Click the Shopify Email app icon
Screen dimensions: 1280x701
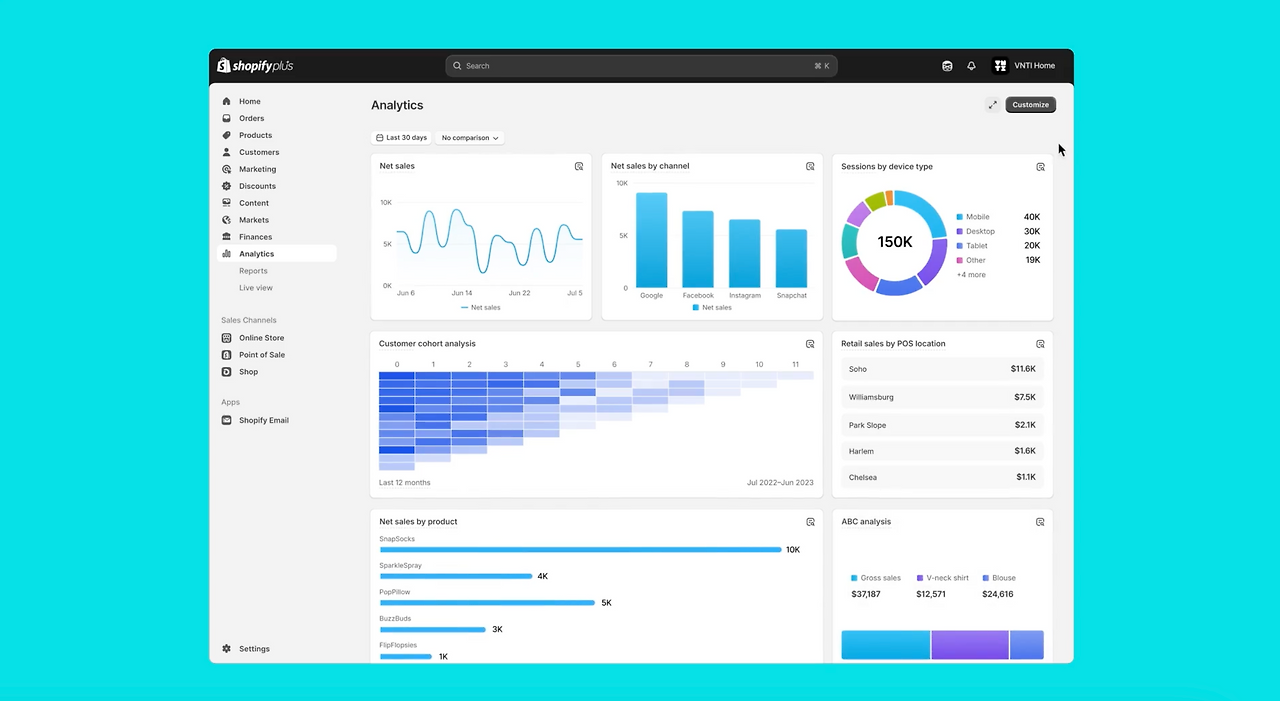click(x=227, y=420)
